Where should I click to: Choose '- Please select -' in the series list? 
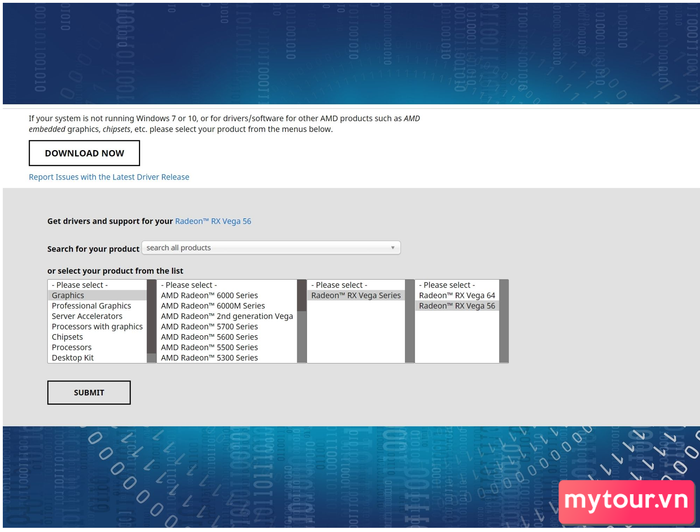227,285
